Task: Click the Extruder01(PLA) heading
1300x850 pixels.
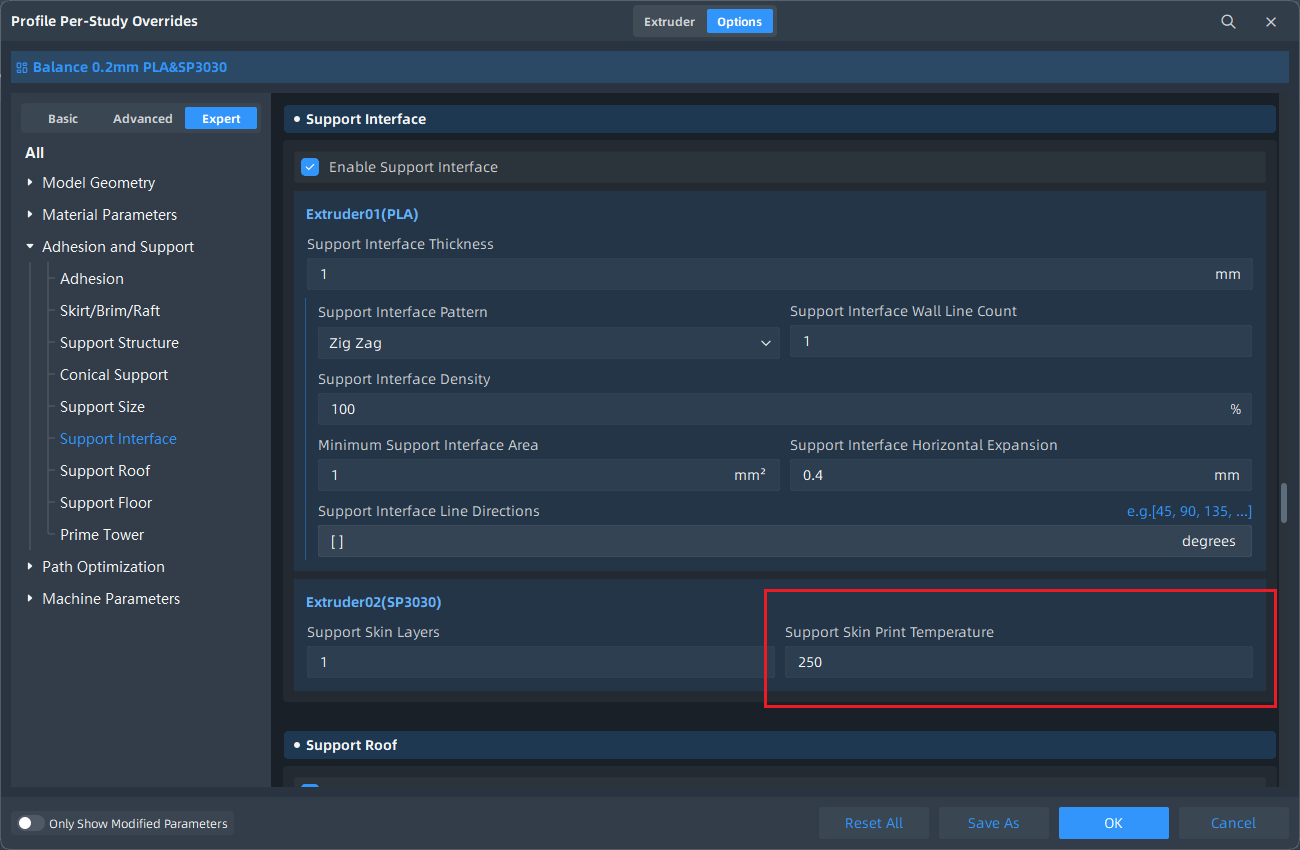Action: click(362, 214)
